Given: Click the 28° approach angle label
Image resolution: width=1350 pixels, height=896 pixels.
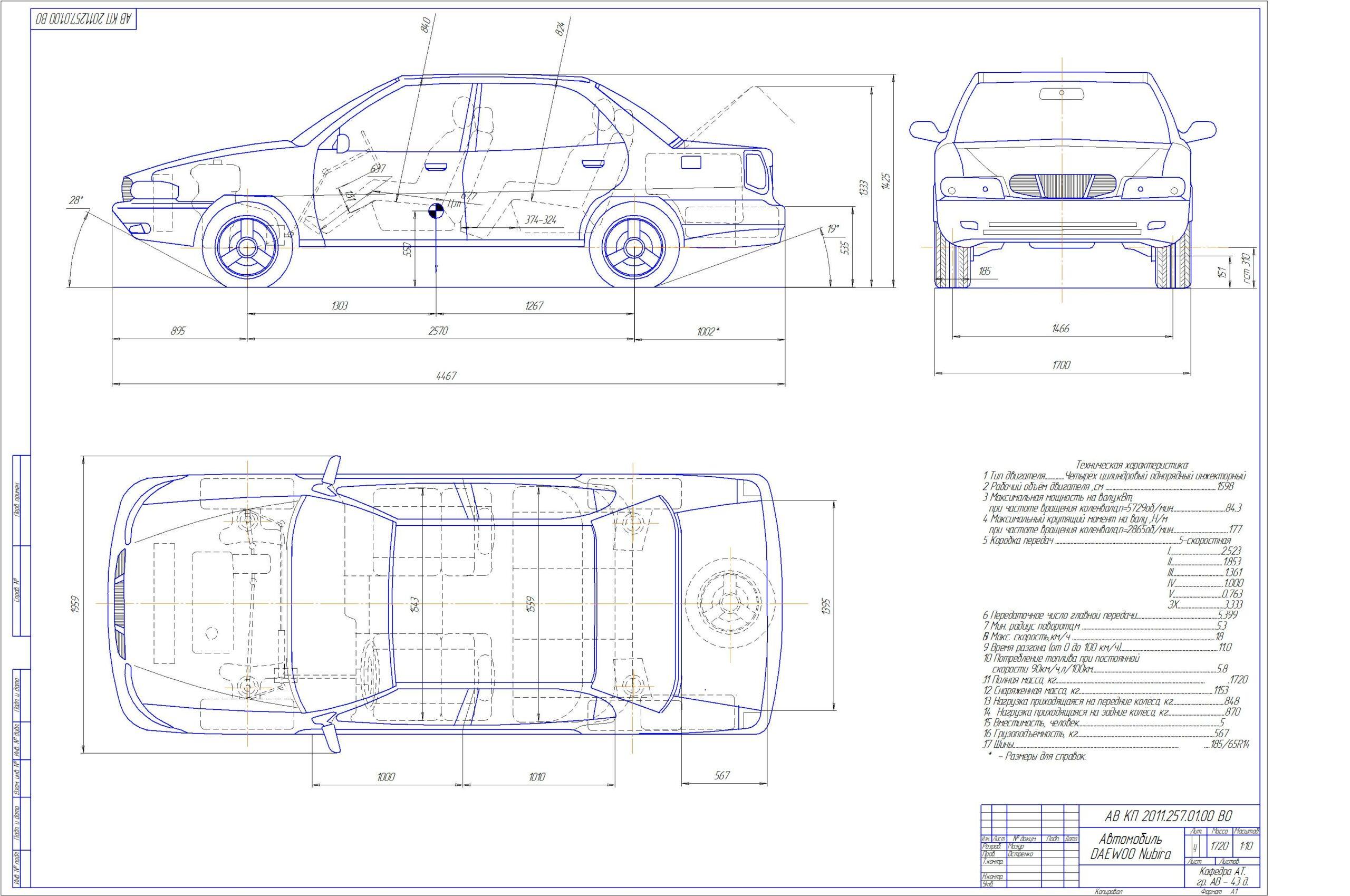Looking at the screenshot, I should pyautogui.click(x=76, y=200).
